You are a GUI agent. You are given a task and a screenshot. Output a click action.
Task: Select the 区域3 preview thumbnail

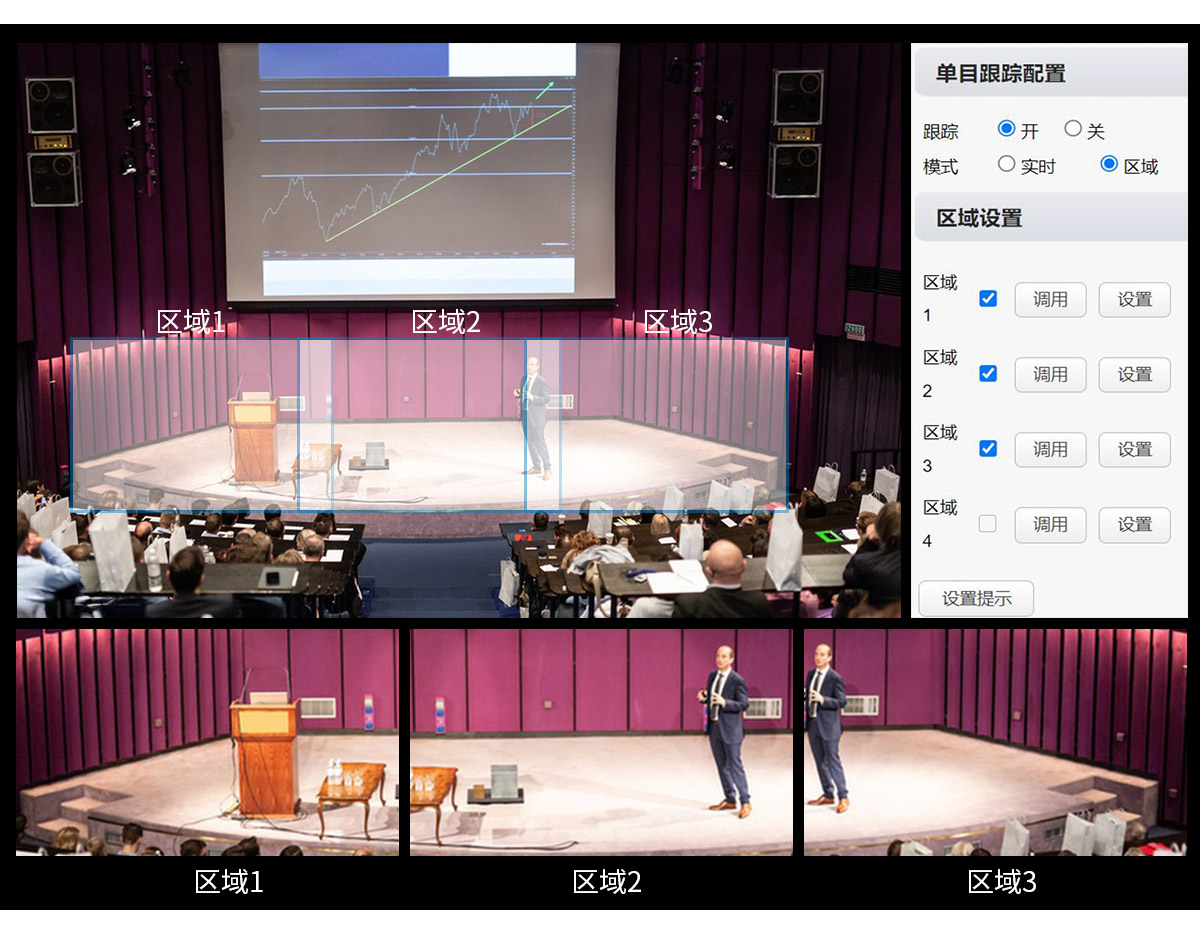pyautogui.click(x=995, y=742)
